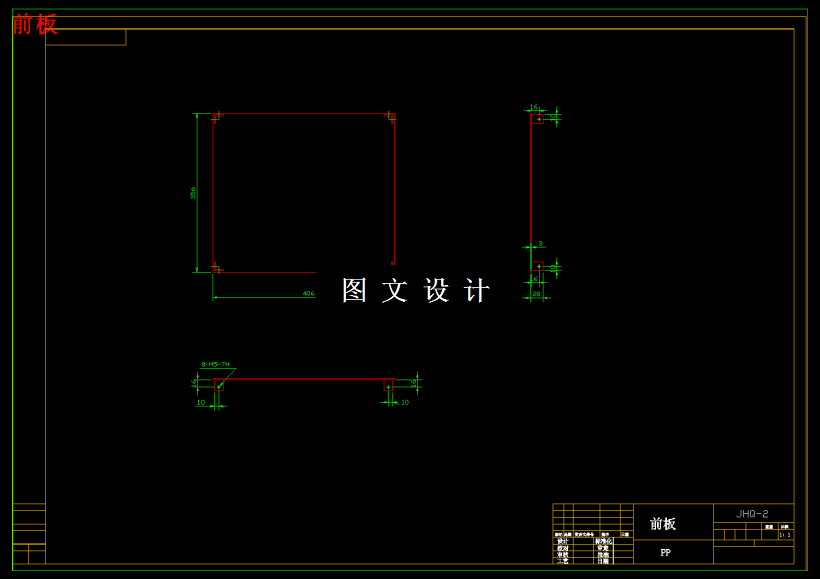Click the red 前板 title label
Screen dimensions: 820x579
tap(35, 24)
